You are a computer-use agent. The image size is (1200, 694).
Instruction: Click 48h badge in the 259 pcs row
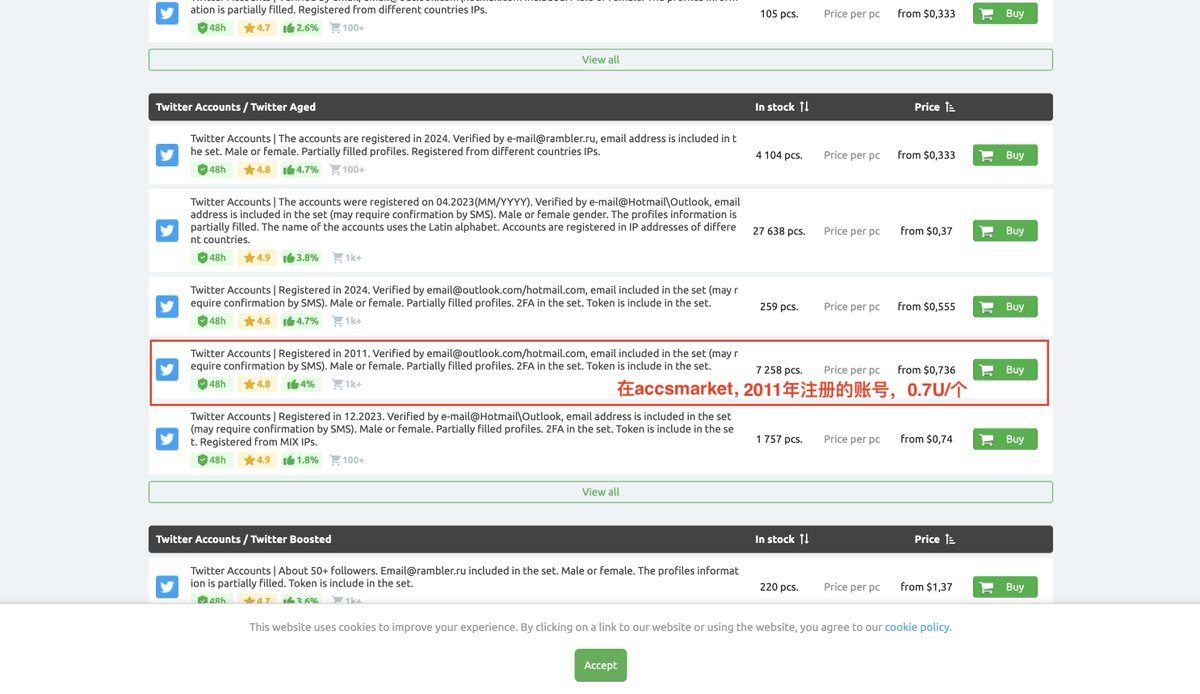point(212,322)
